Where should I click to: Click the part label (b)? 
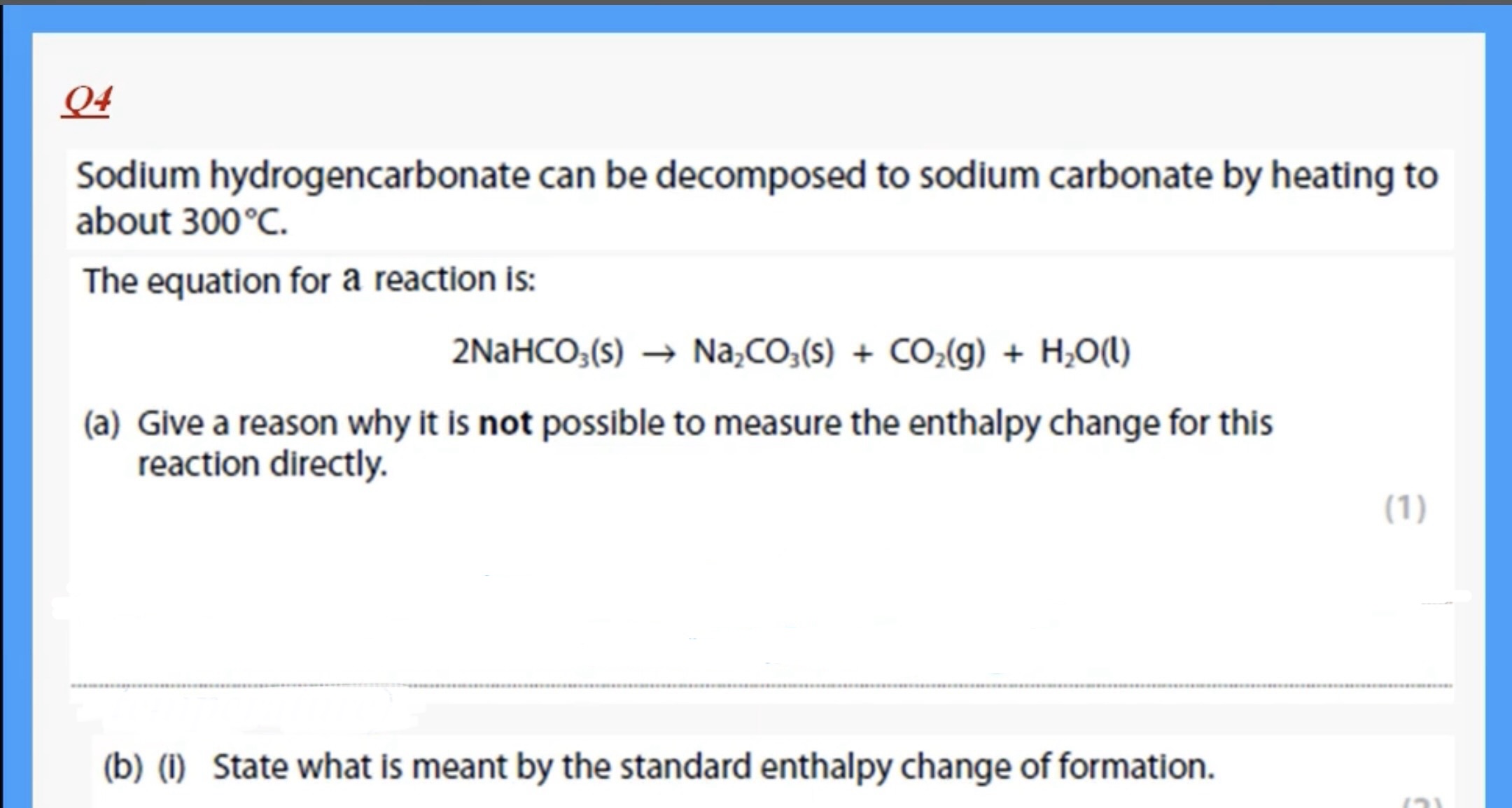[123, 767]
